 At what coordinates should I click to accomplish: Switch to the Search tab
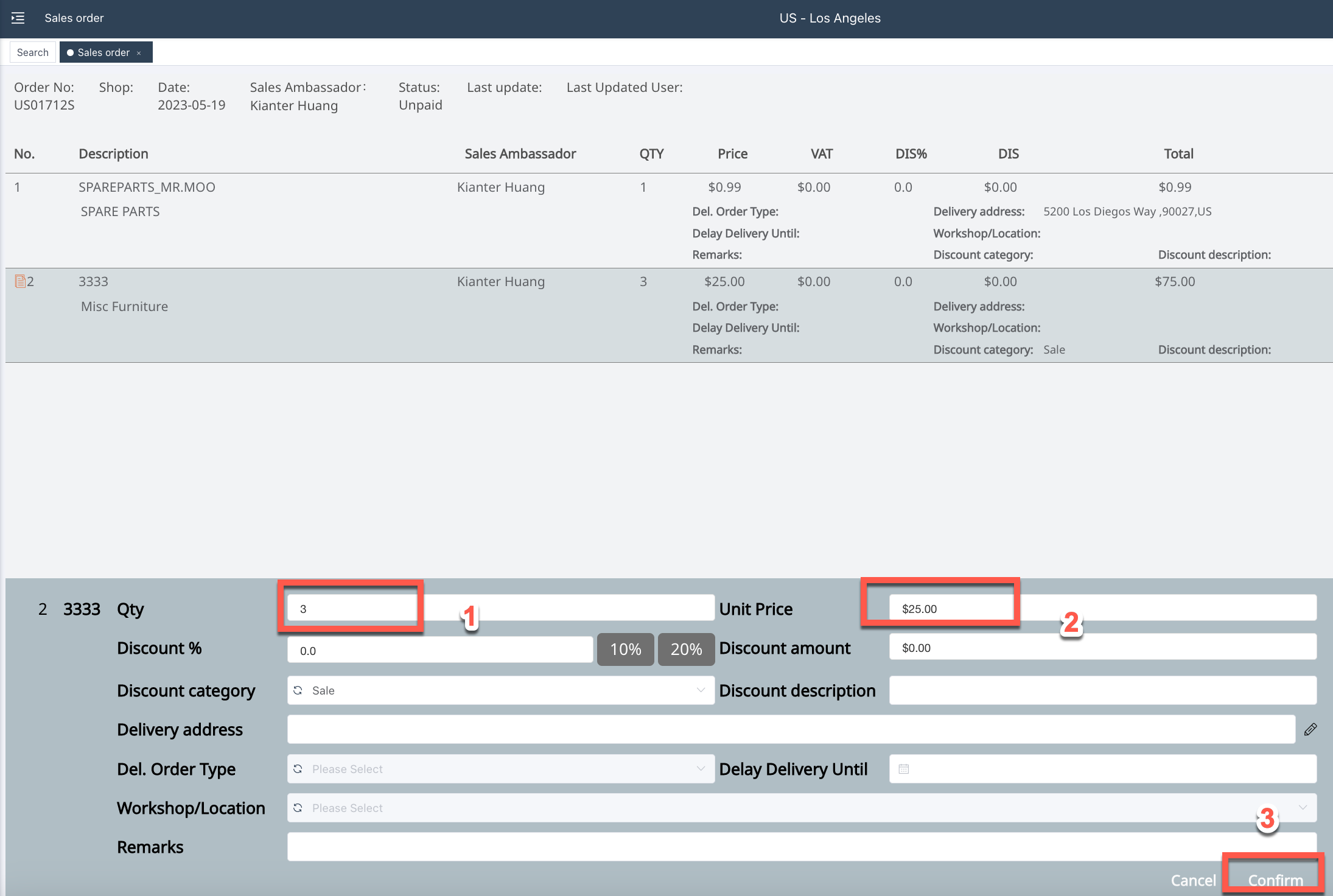pos(33,52)
